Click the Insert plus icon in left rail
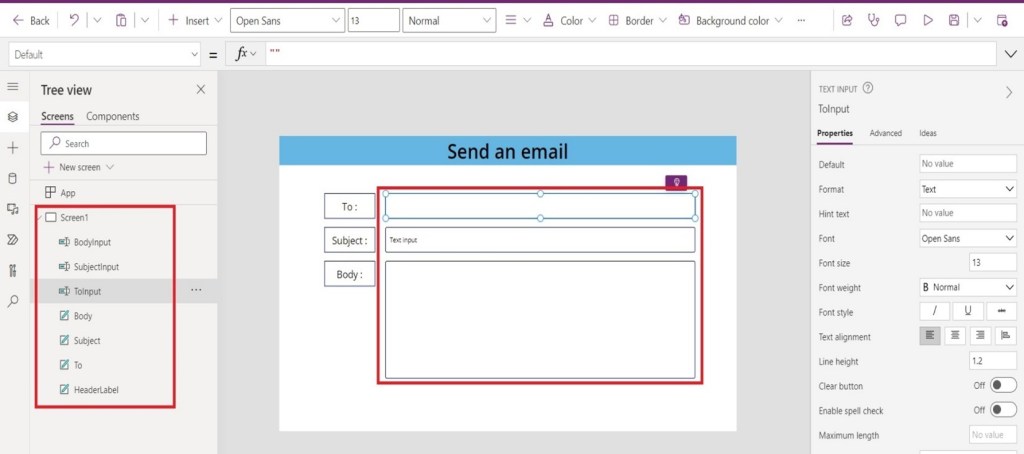This screenshot has height=454, width=1024. (x=13, y=148)
